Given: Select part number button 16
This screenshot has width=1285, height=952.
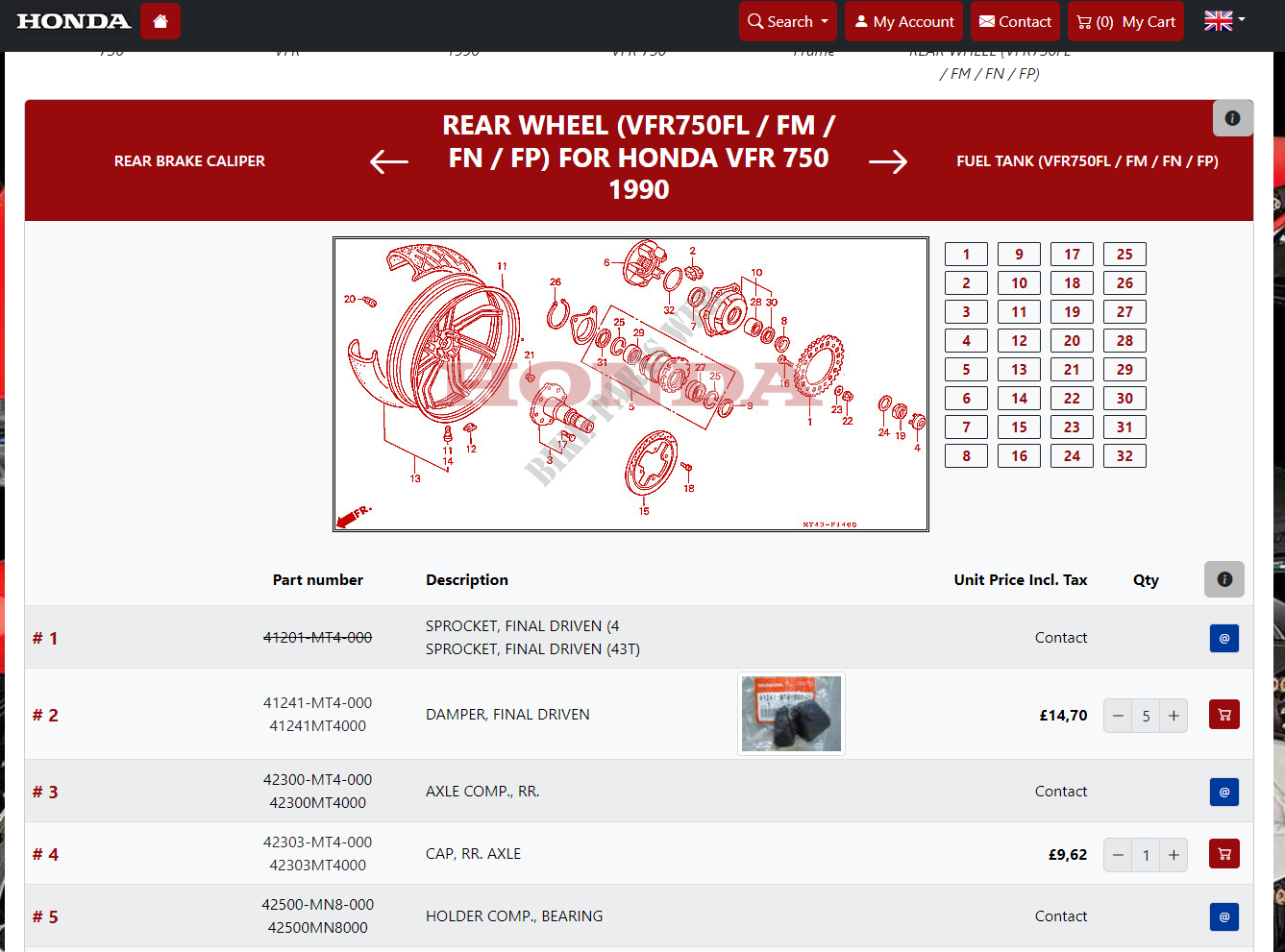Looking at the screenshot, I should (1019, 456).
